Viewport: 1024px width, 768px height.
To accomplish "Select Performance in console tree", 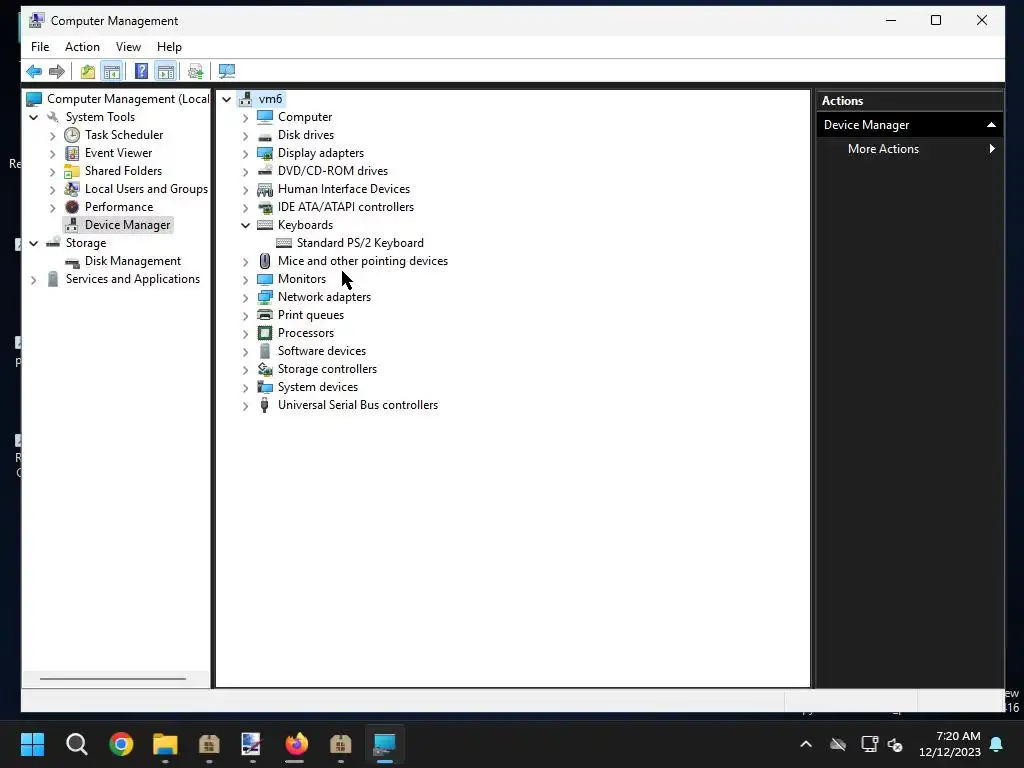I will [x=119, y=206].
